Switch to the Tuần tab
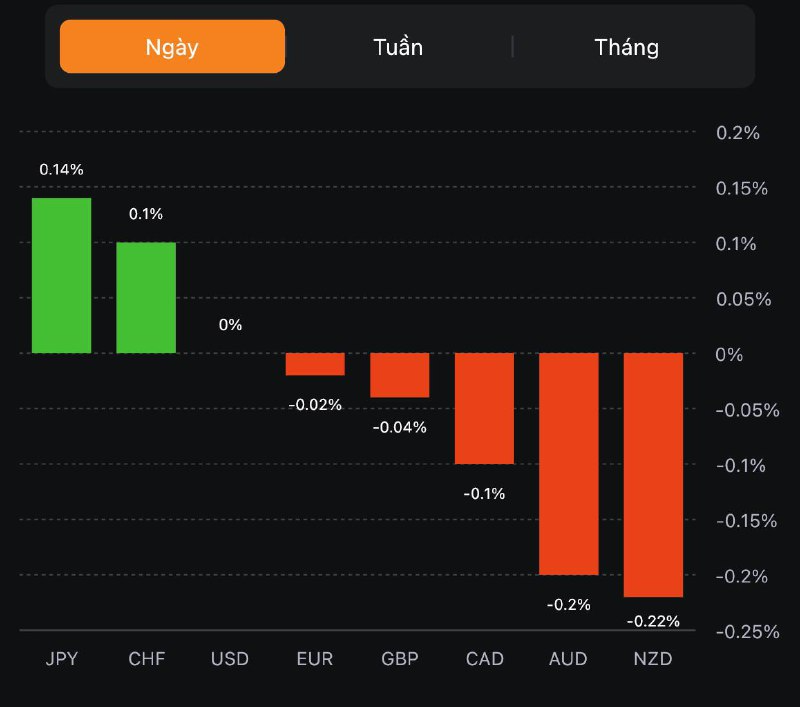The height and width of the screenshot is (707, 800). click(398, 47)
